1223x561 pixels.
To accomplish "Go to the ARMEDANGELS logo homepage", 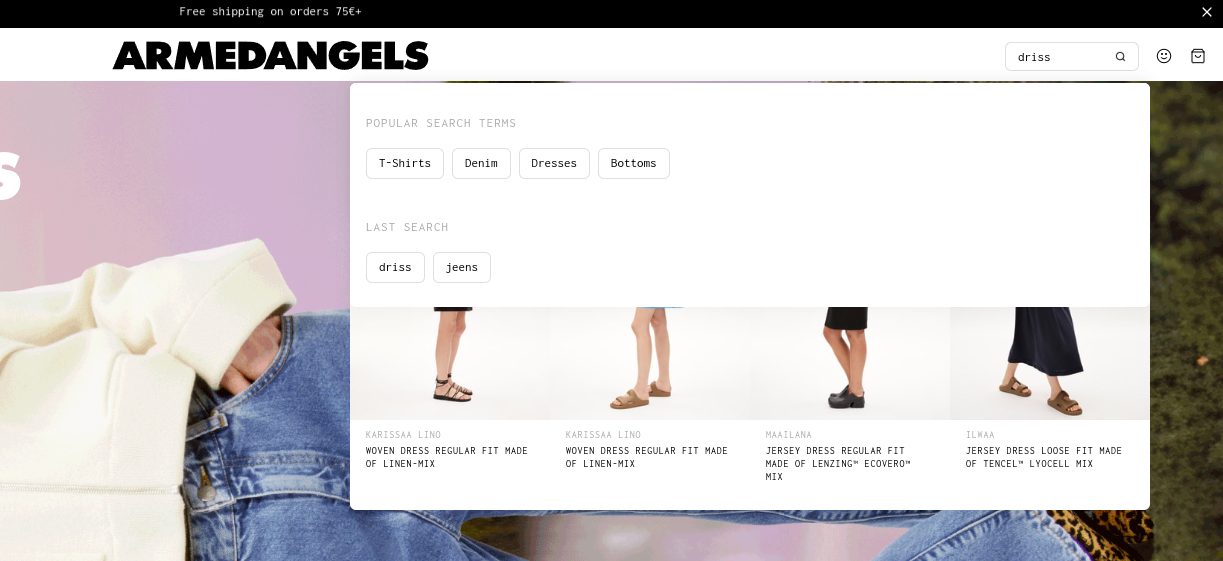I will pos(271,55).
